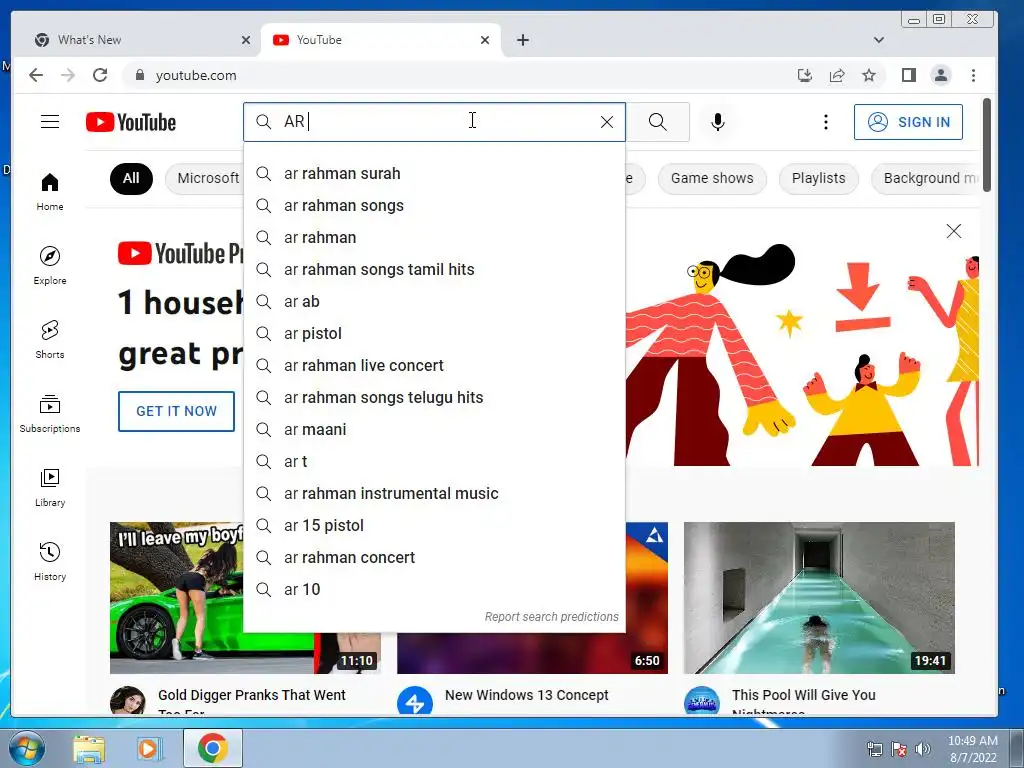This screenshot has height=768, width=1024.
Task: Open Shorts in the sidebar
Action: pos(50,340)
